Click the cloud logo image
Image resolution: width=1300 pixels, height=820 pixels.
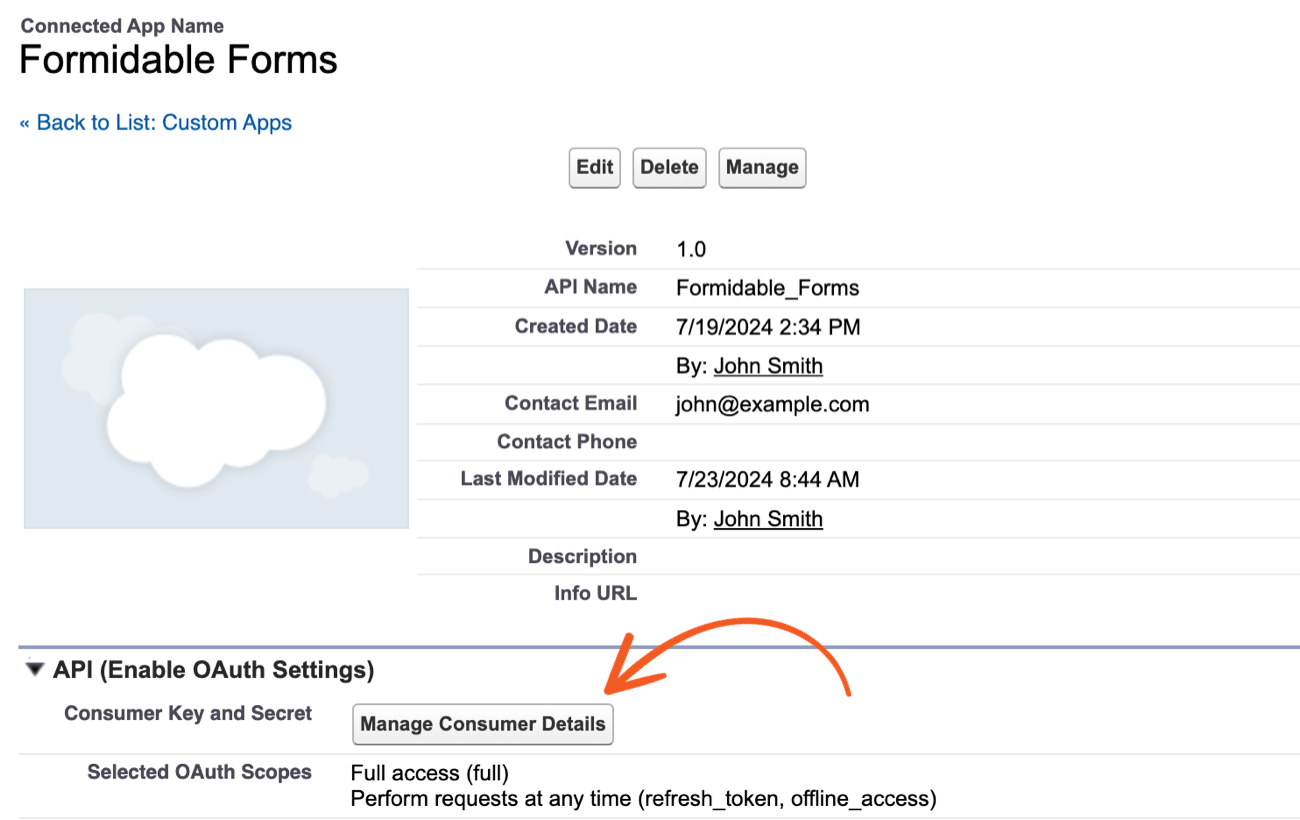click(x=216, y=408)
